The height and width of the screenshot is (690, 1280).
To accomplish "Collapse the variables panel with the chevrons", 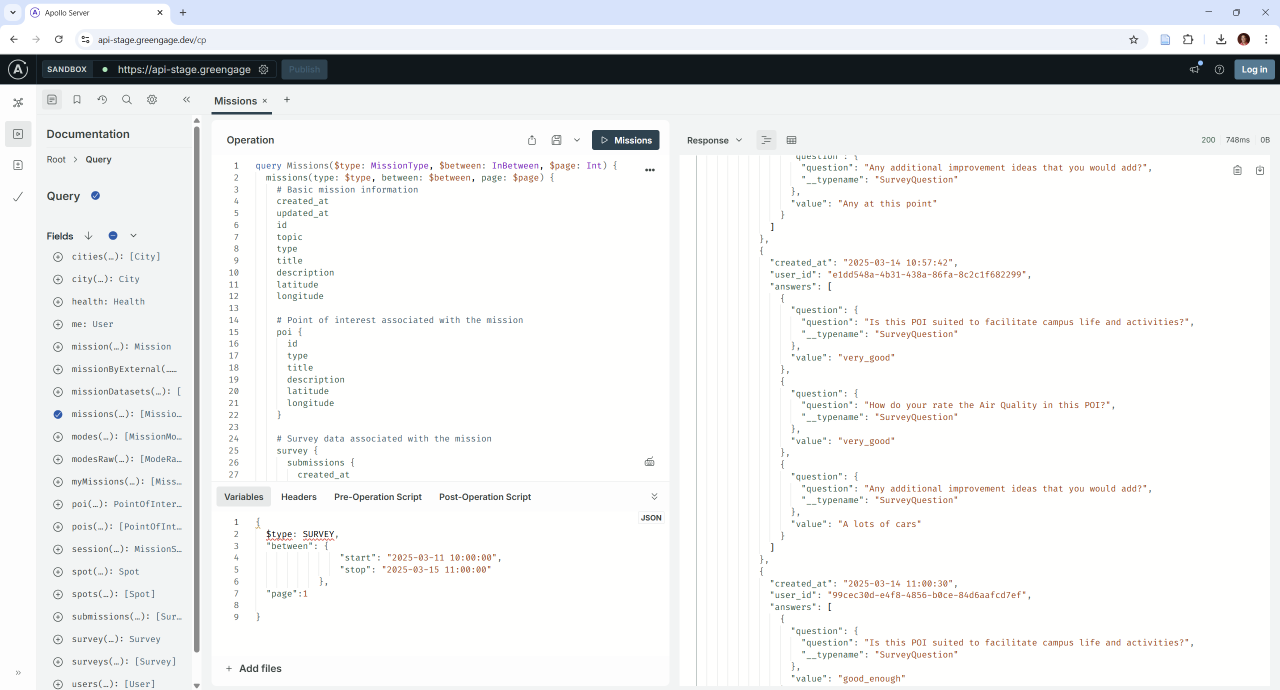I will coord(655,497).
